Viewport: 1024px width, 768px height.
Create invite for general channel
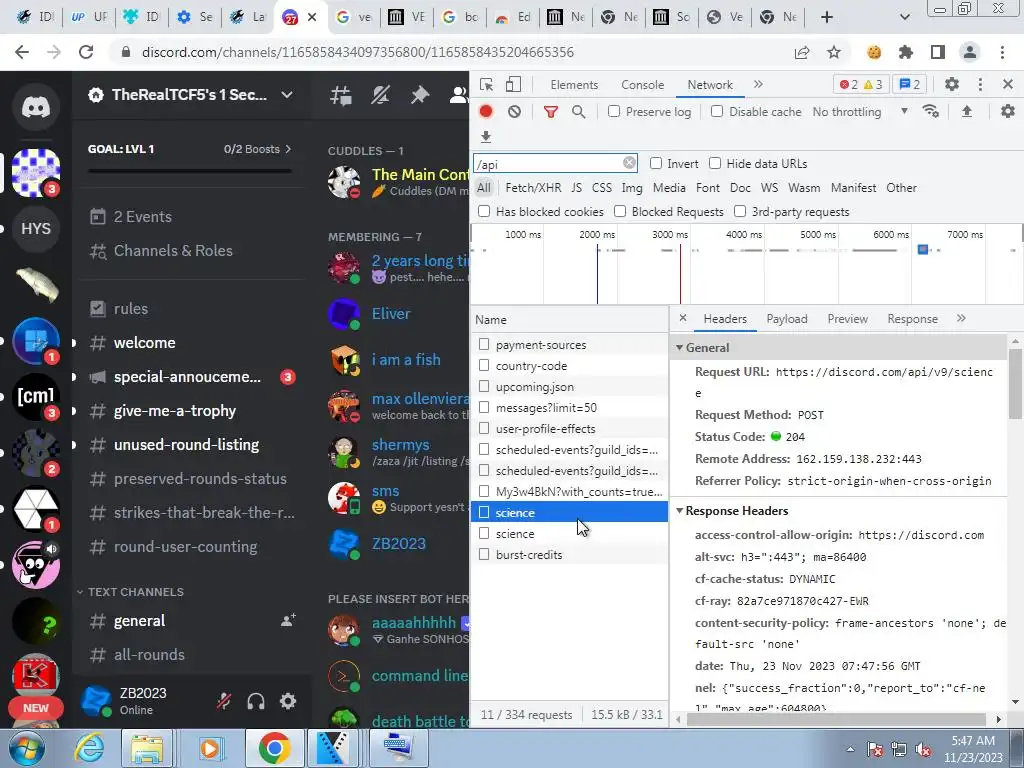(x=288, y=620)
